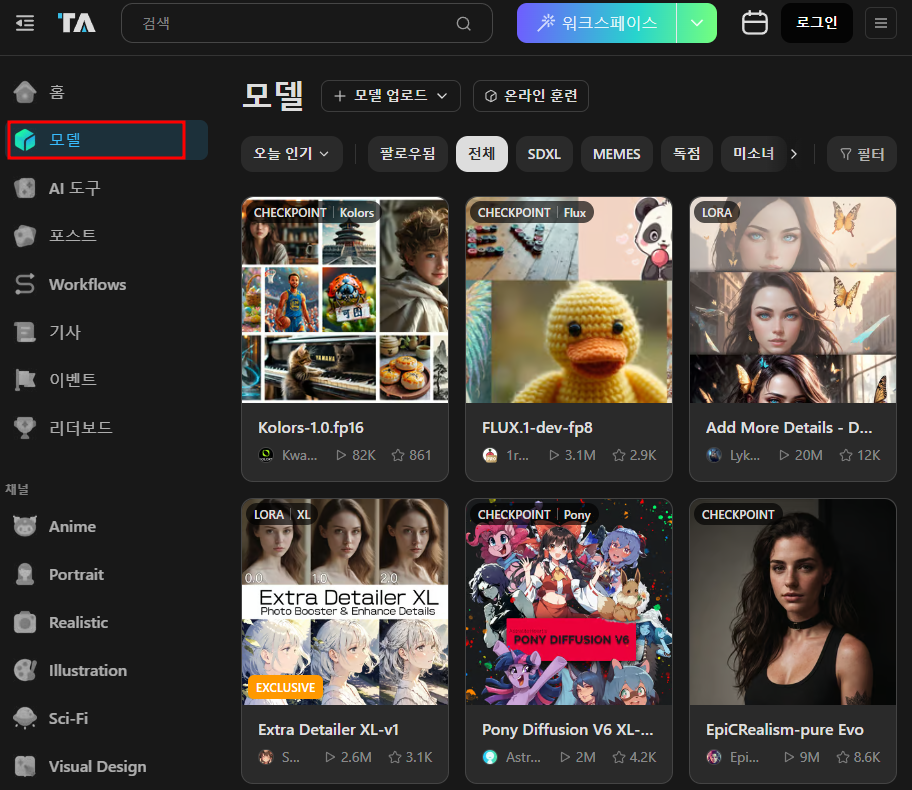The width and height of the screenshot is (912, 790).
Task: Click the home icon in the sidebar
Action: tap(25, 92)
